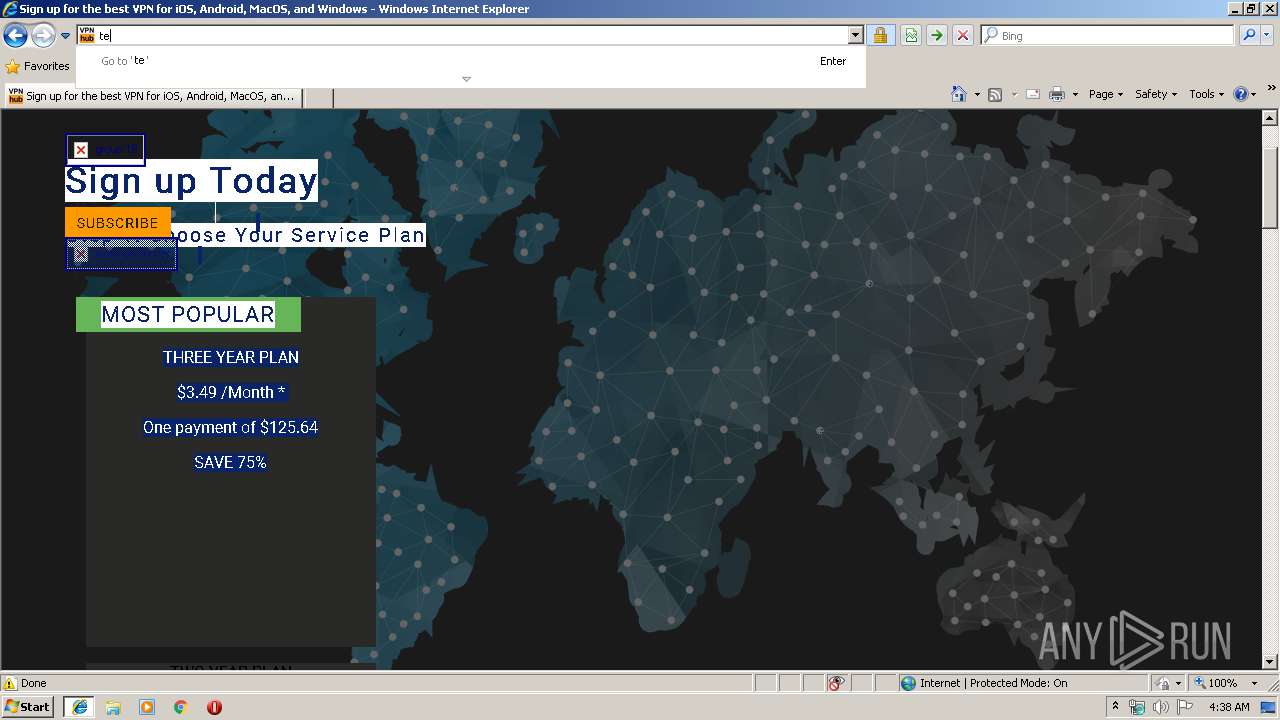Viewport: 1280px width, 720px height.
Task: Click the broken image below Subscribe
Action: [x=121, y=254]
